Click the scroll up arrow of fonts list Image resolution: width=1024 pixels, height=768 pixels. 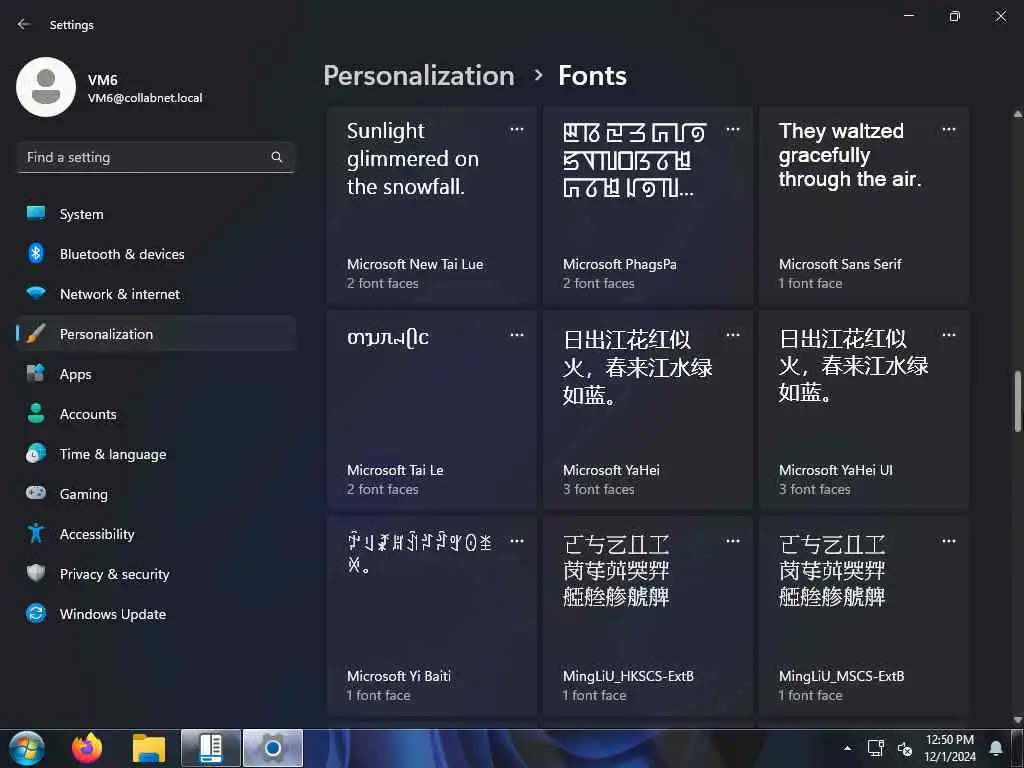coord(1017,114)
